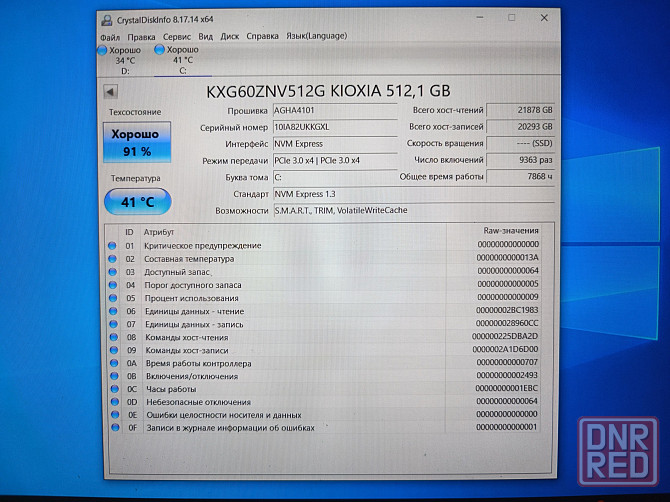The width and height of the screenshot is (670, 502).
Task: Click the Интерфейс field NVM Express
Action: pyautogui.click(x=335, y=144)
